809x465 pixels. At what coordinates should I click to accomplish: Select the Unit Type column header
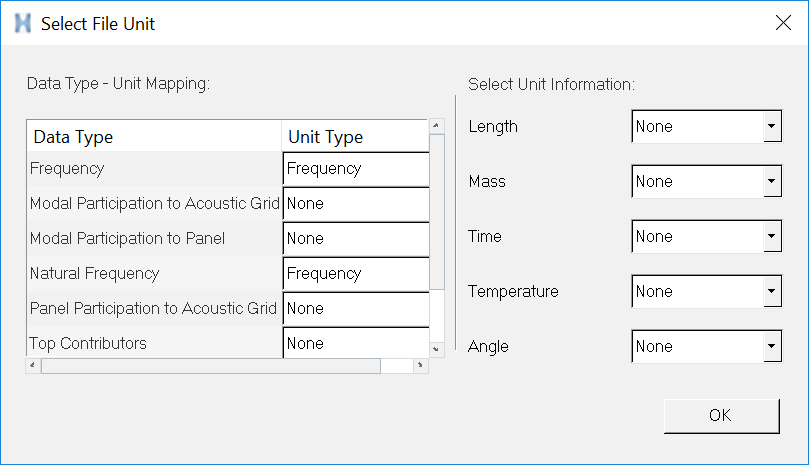point(355,137)
